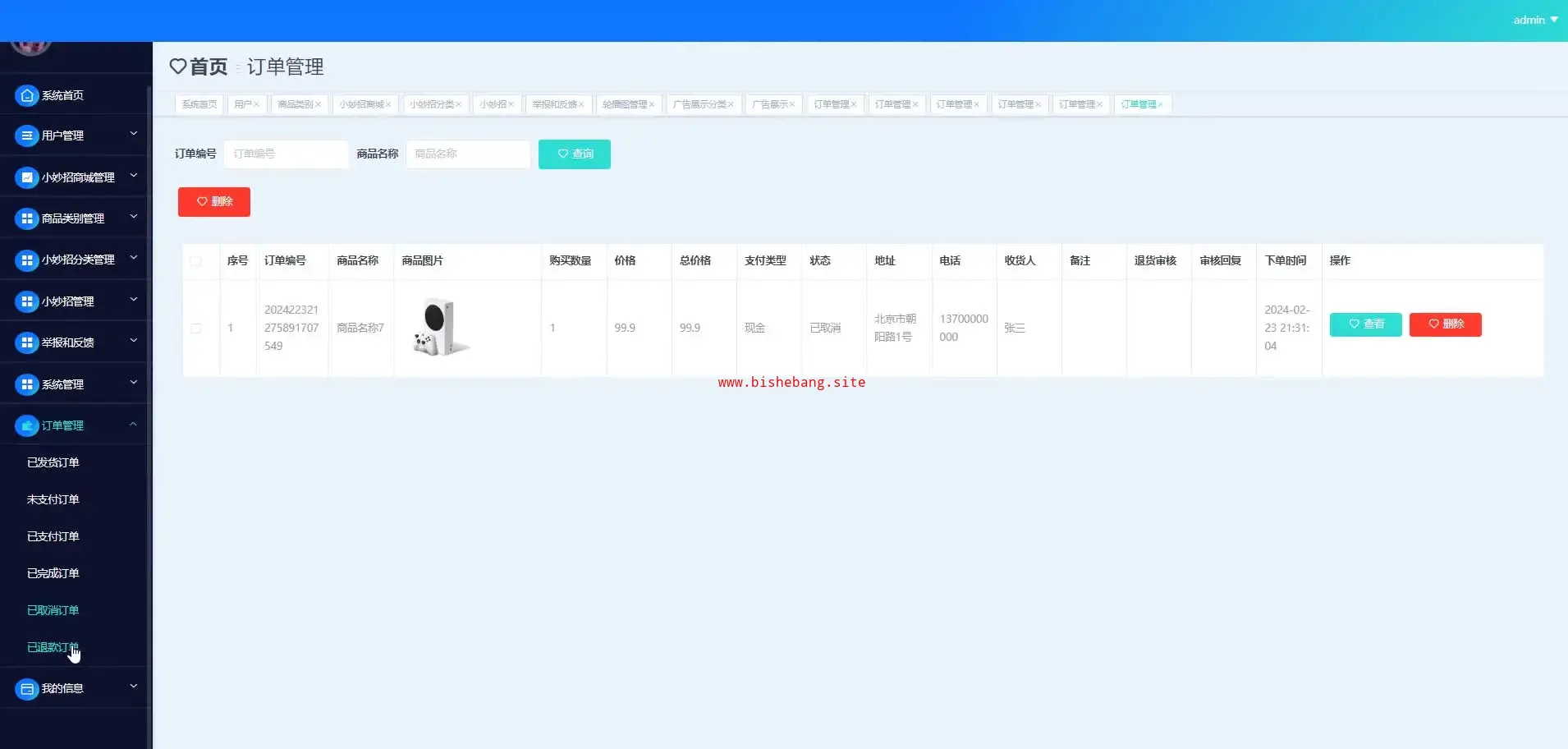The height and width of the screenshot is (749, 1568).
Task: Click the red 删除 button above the table
Action: [x=214, y=202]
